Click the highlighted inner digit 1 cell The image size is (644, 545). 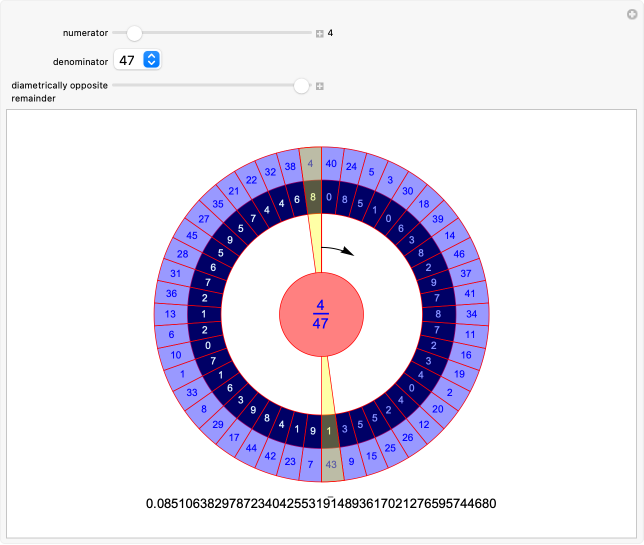[328, 431]
